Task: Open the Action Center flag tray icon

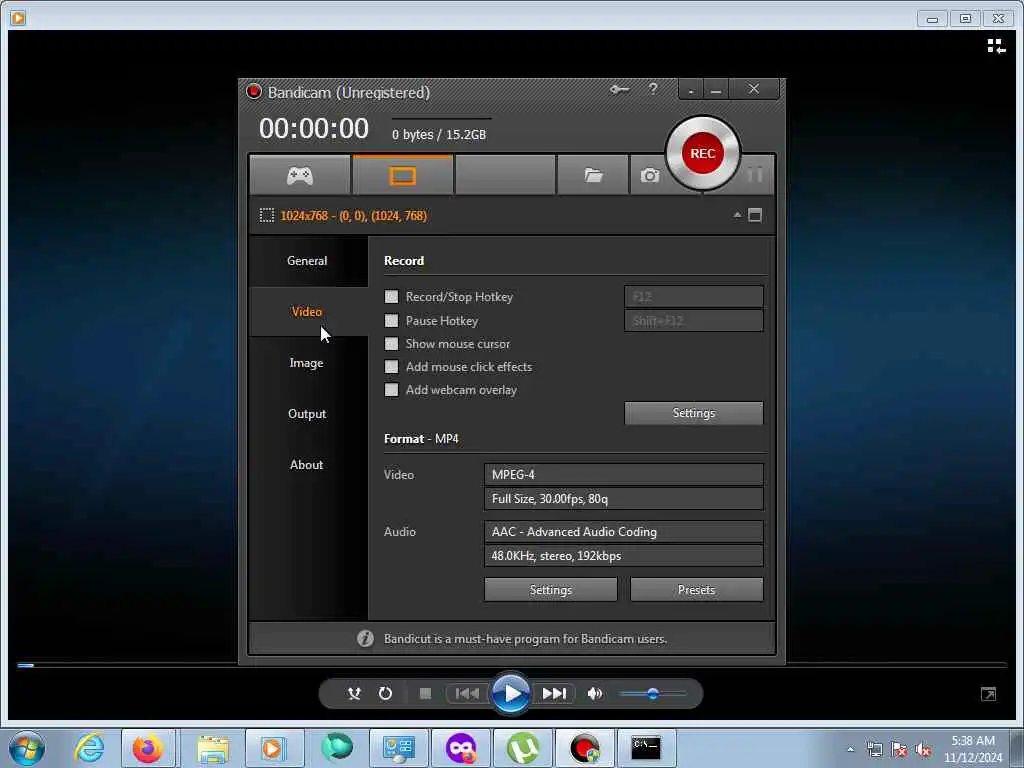Action: (x=899, y=750)
